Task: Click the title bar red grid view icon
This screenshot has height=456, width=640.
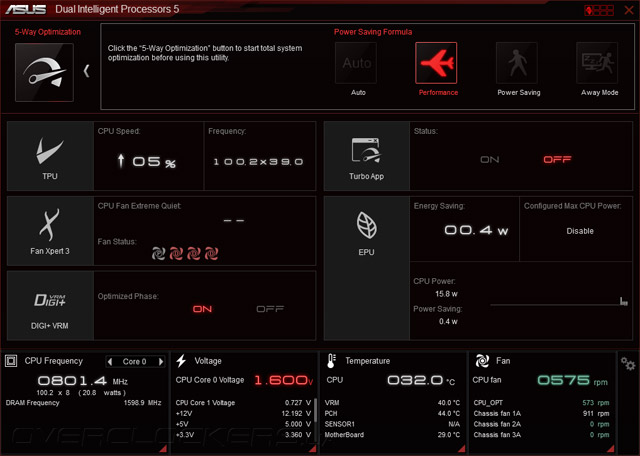Action: 599,10
